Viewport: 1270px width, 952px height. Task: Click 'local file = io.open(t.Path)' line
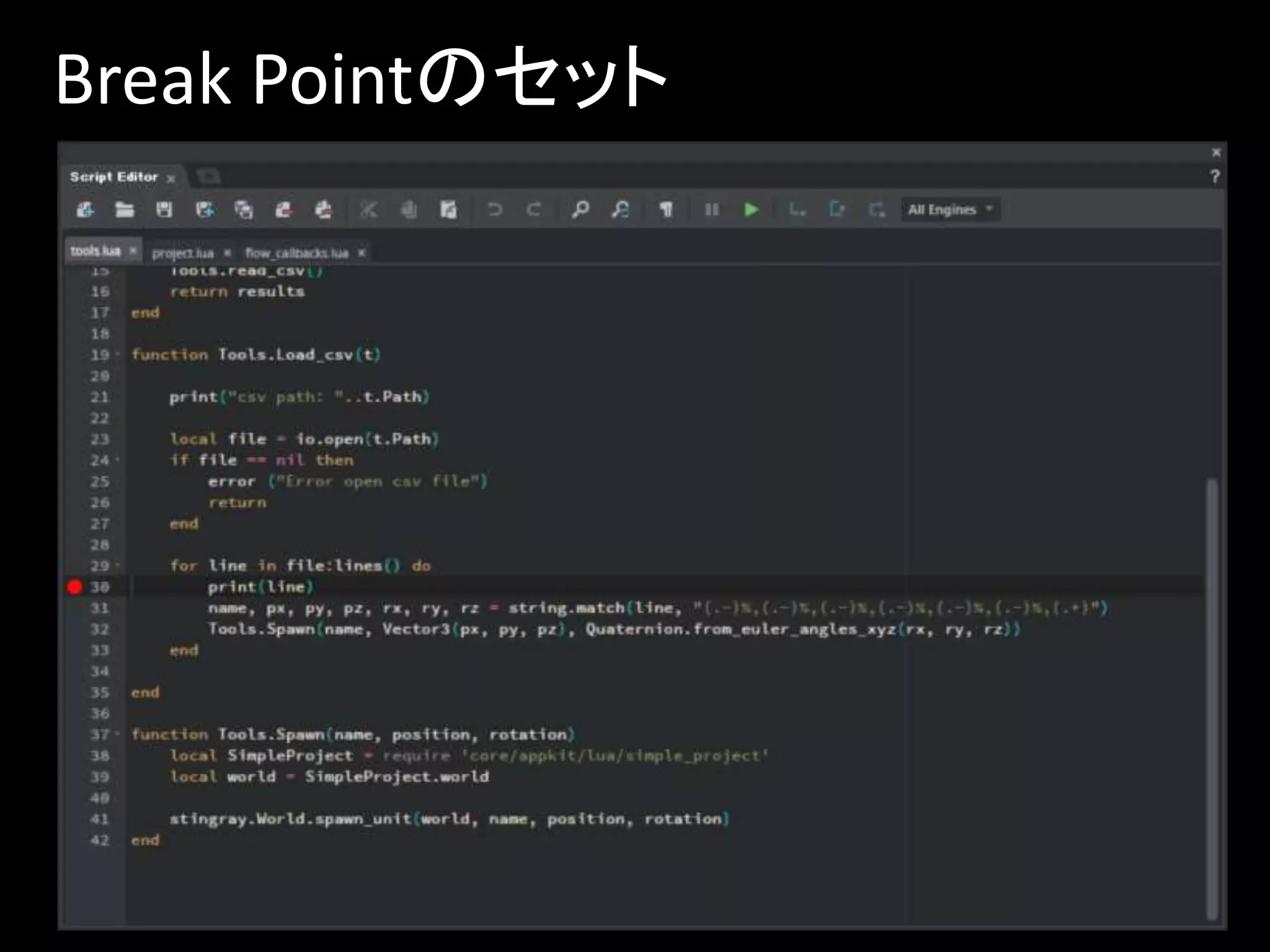[304, 439]
